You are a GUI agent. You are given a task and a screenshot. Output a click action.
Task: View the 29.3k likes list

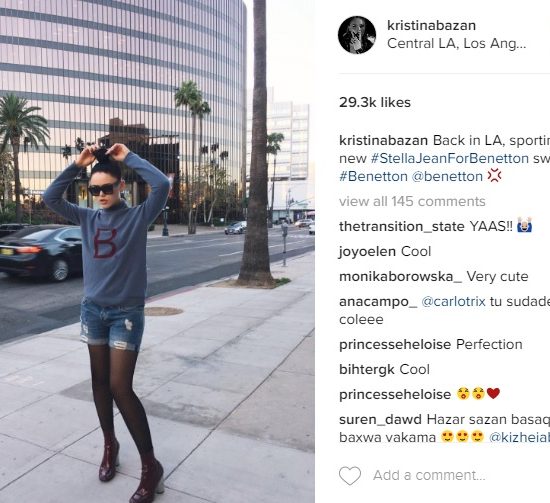(x=375, y=102)
